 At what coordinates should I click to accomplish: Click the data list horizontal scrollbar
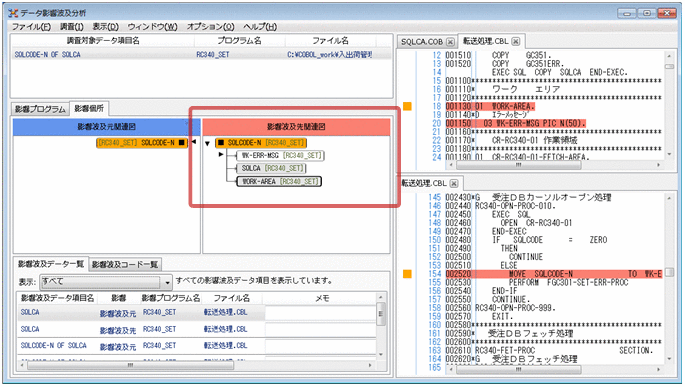click(131, 365)
